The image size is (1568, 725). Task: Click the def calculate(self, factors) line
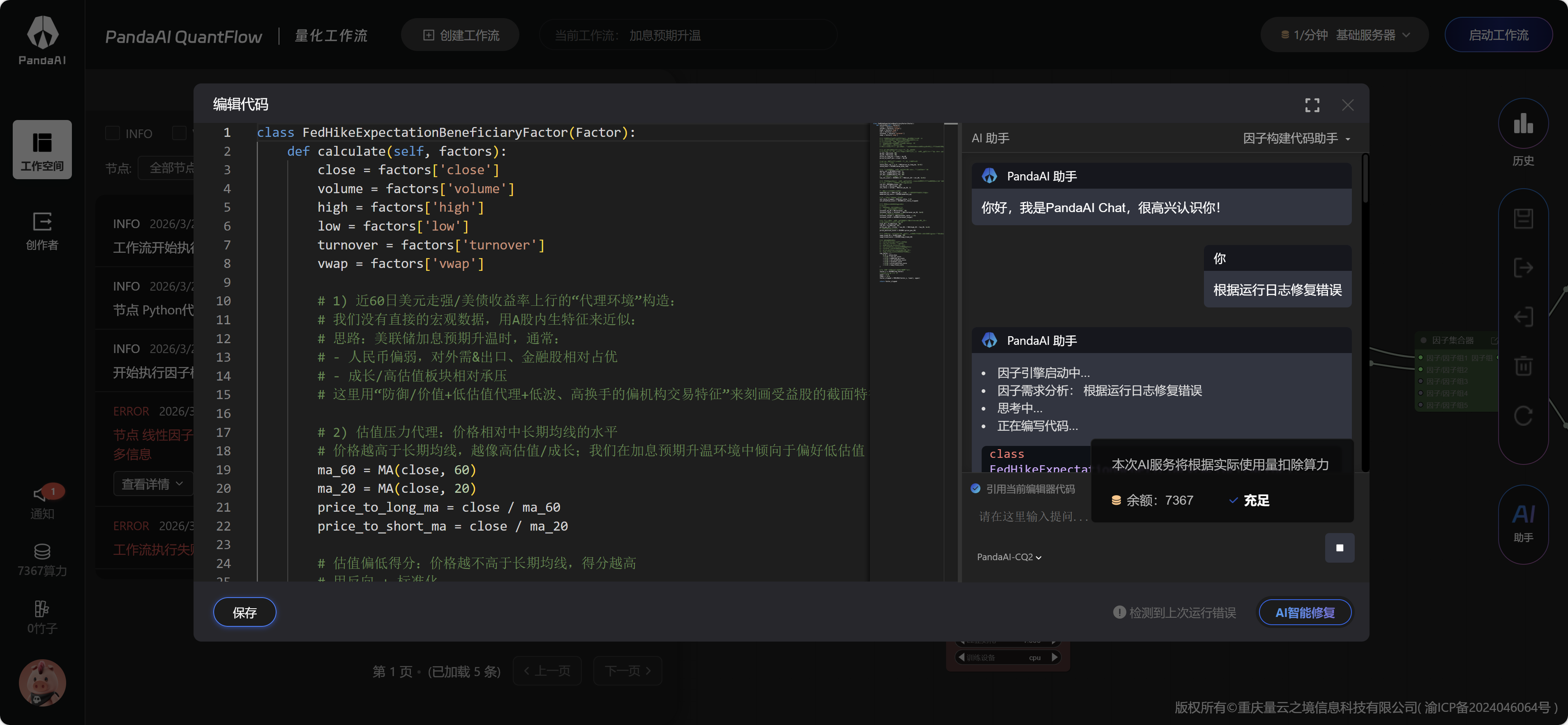396,151
